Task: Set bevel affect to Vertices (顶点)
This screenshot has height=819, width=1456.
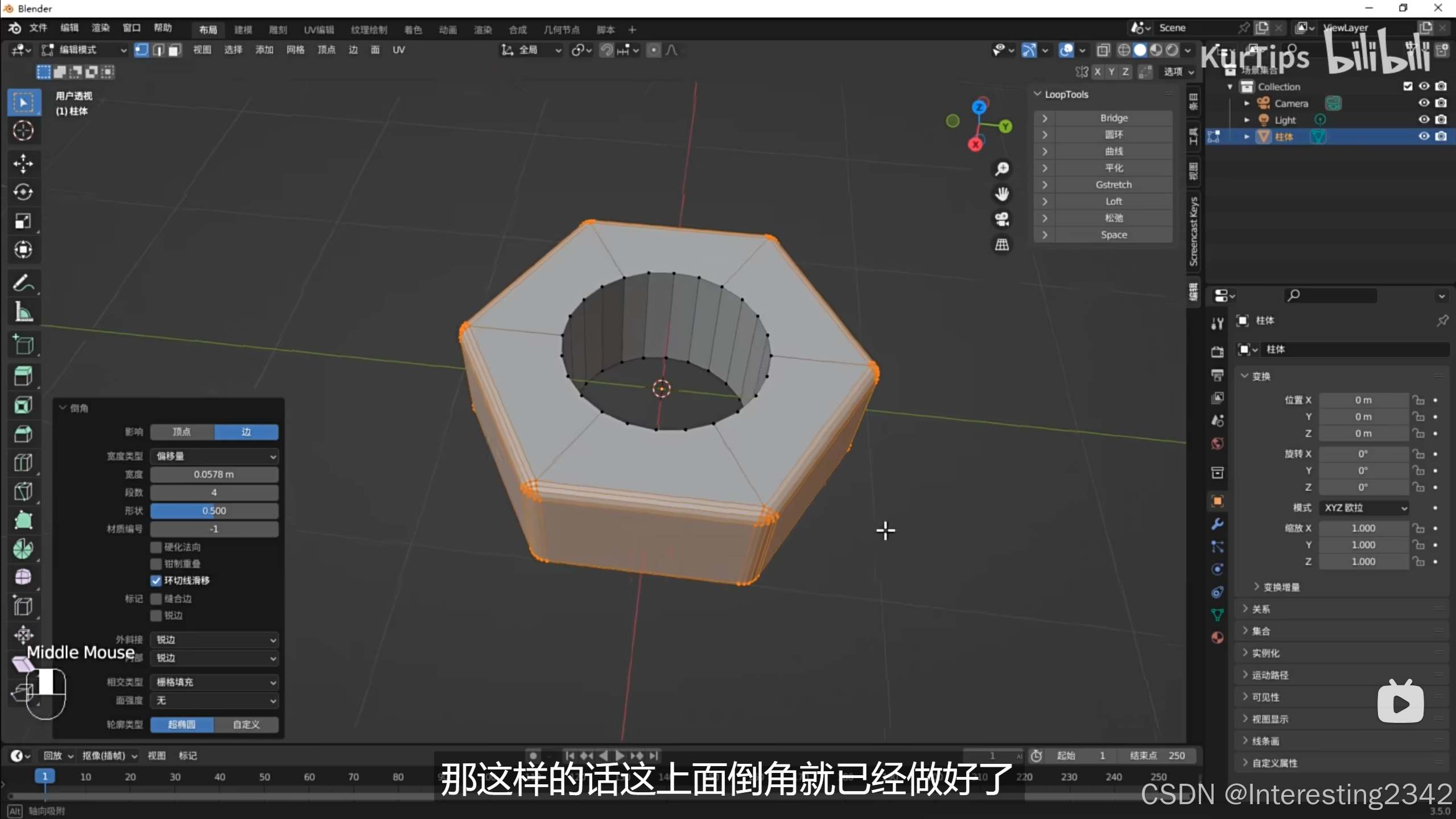Action: 182,432
